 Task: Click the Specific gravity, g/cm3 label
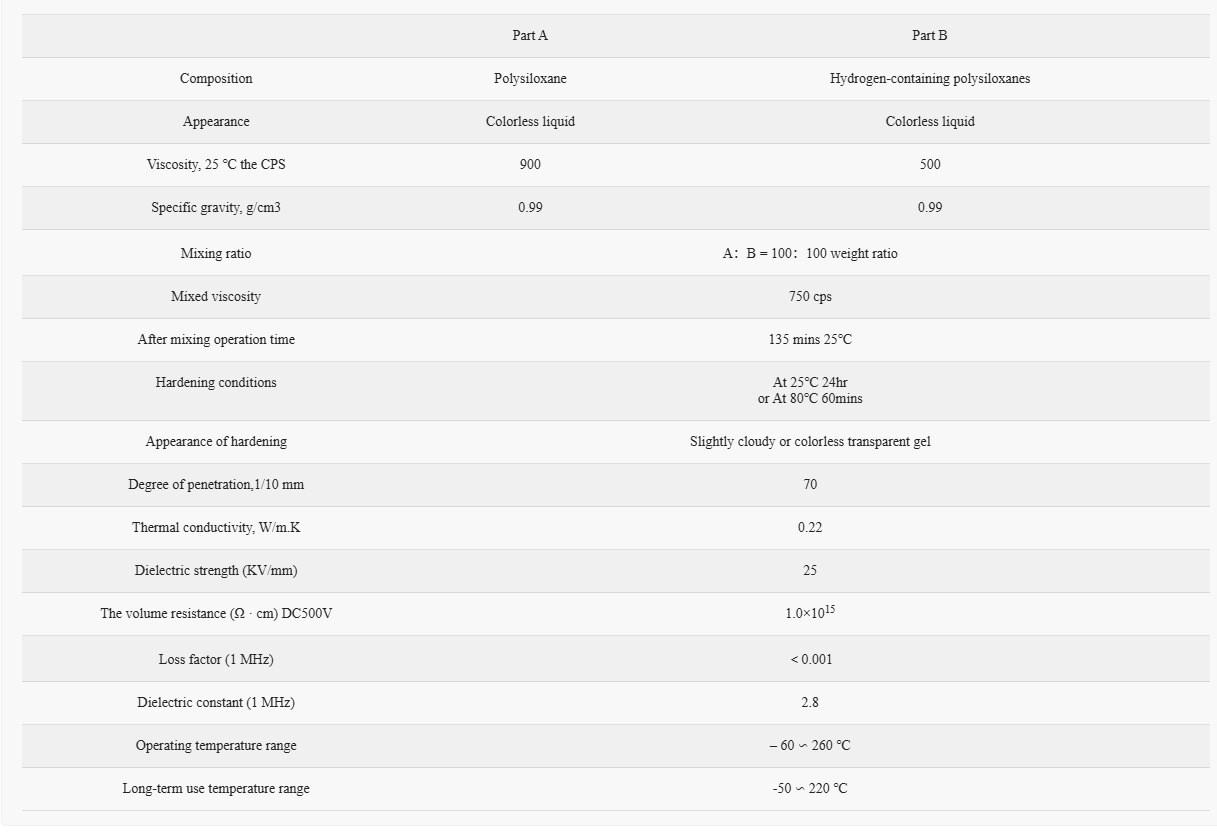point(216,207)
